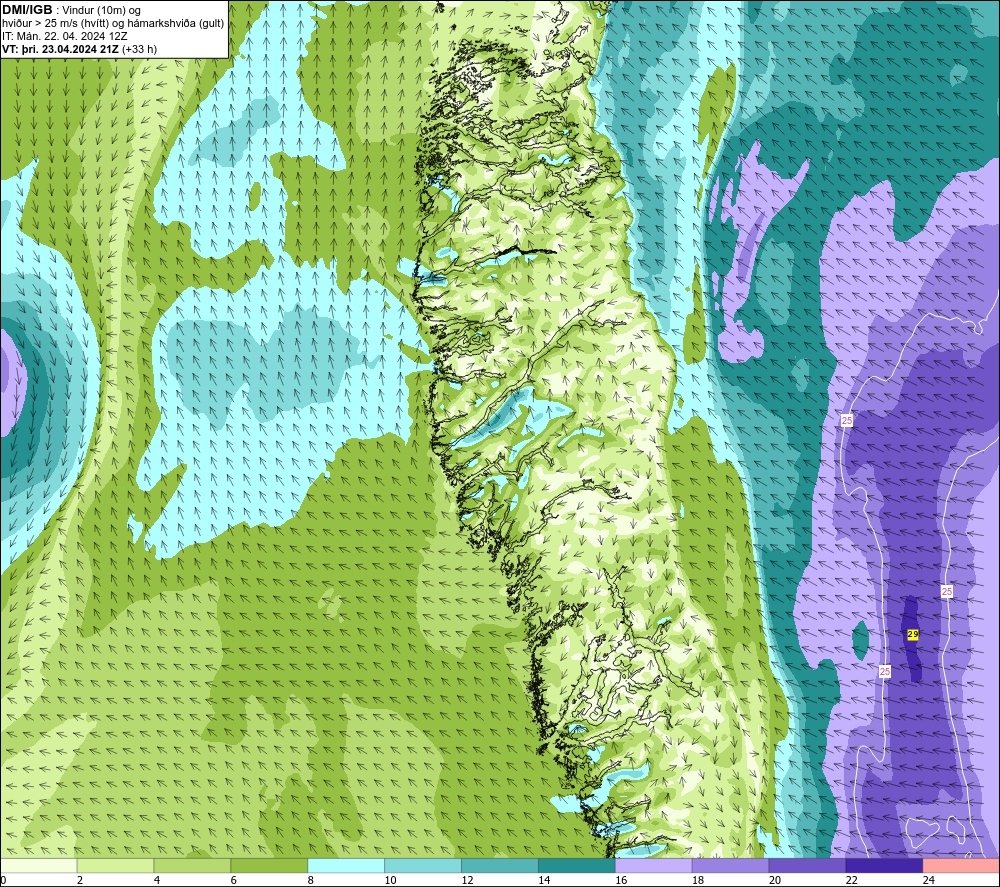Select the above-24 m/s pink legend swatch

coord(961,866)
